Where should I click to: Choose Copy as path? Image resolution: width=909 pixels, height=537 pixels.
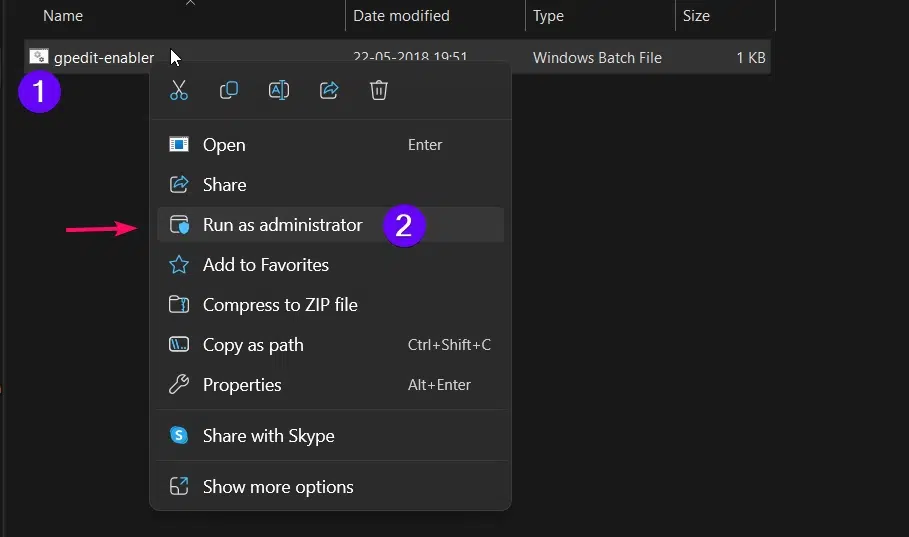[330, 344]
